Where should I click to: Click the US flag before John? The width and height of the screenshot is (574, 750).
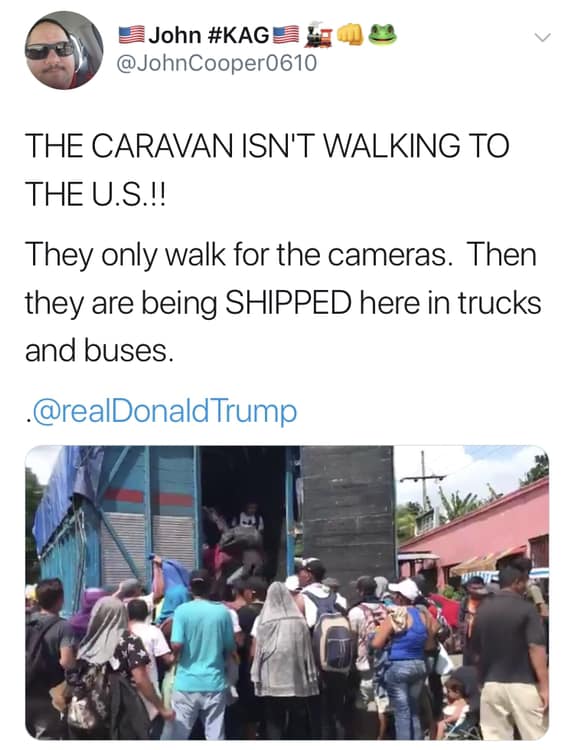(x=132, y=35)
